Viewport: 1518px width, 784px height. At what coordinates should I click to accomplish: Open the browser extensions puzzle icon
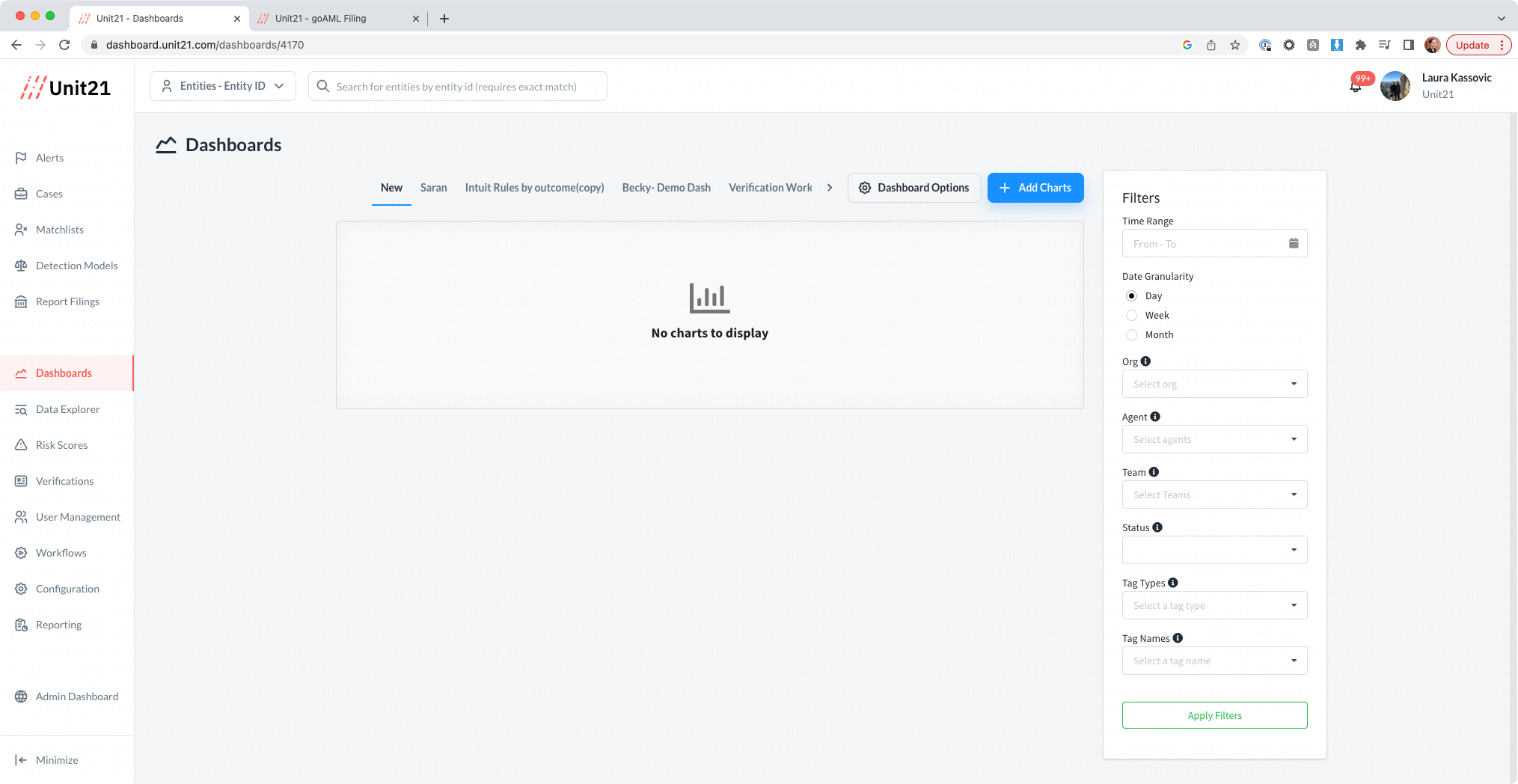pos(1361,45)
